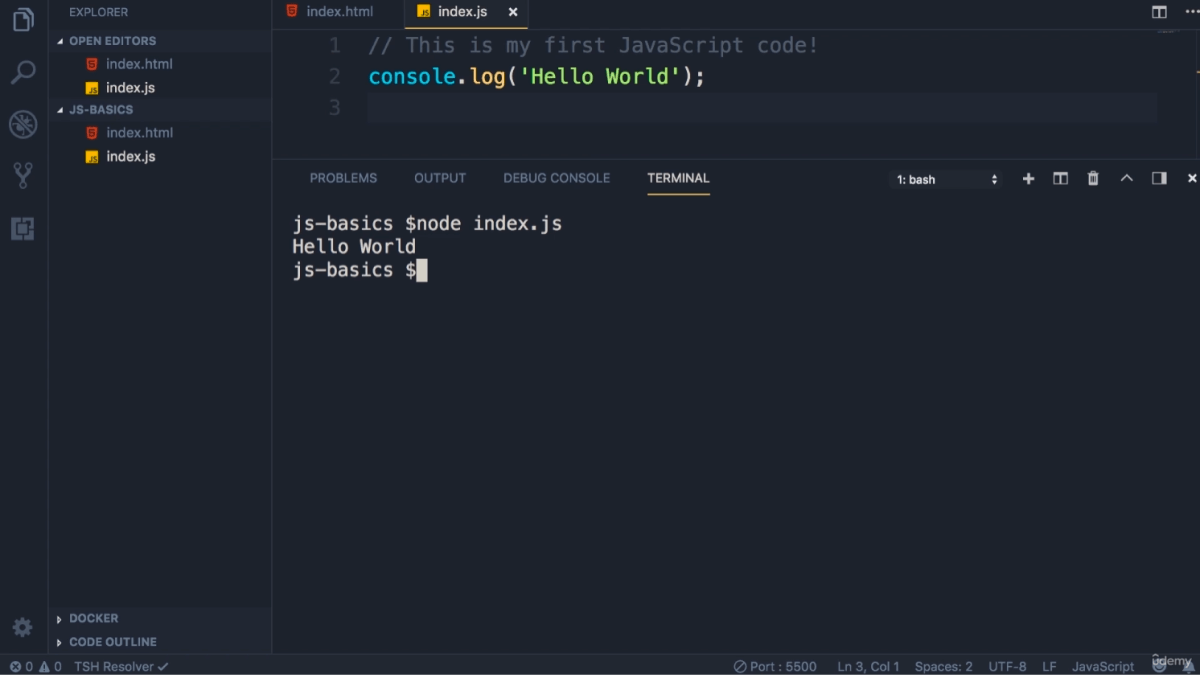Image resolution: width=1200 pixels, height=675 pixels.
Task: Kill the terminal using the trash icon
Action: 1092,178
